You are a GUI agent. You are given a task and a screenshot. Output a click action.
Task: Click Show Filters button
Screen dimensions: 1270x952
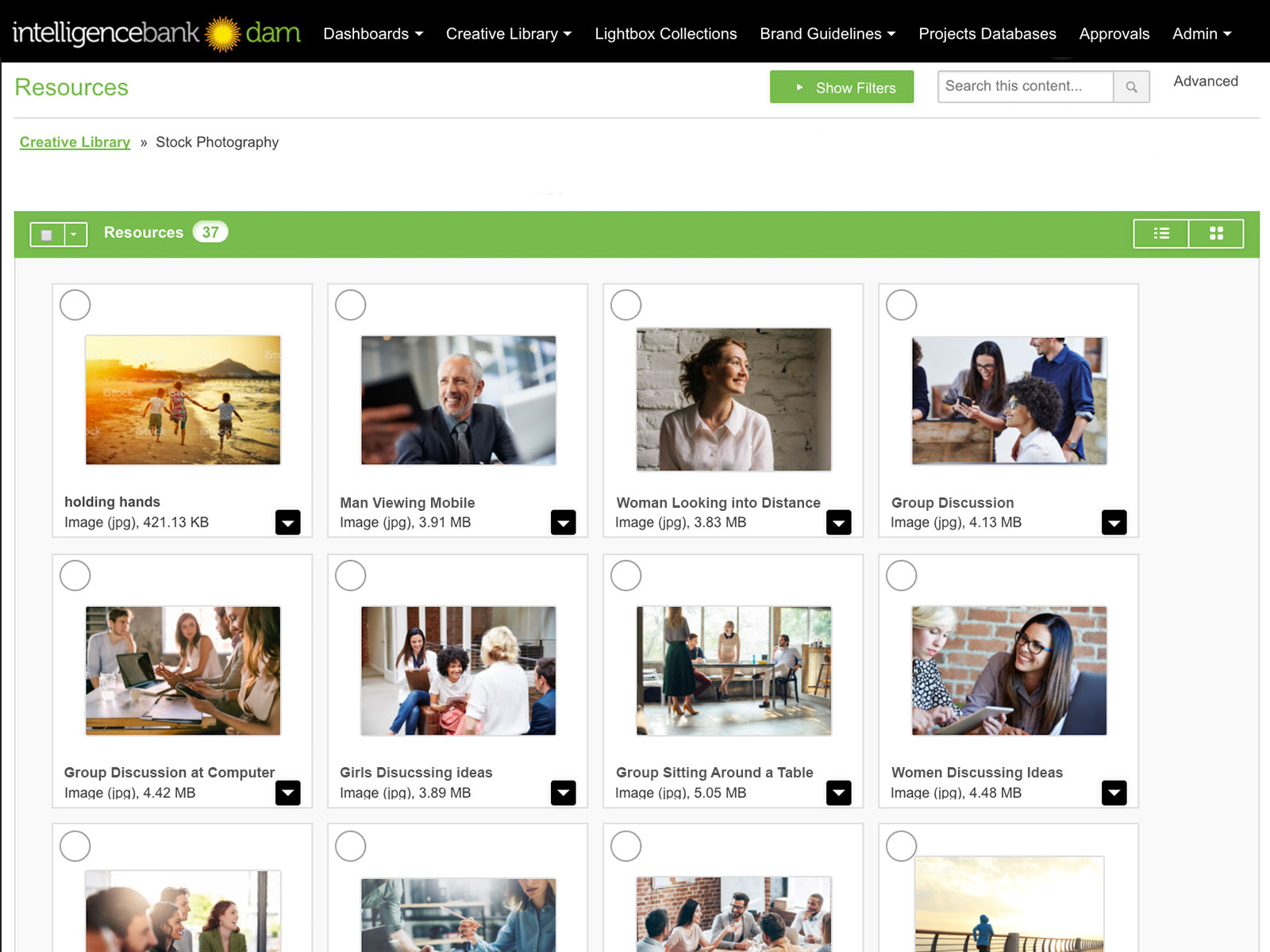pos(841,87)
